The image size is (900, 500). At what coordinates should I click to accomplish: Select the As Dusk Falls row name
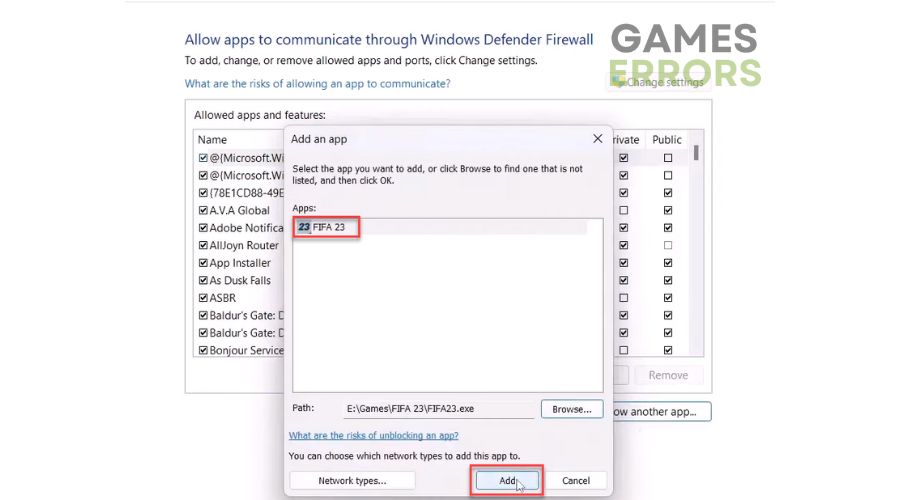(240, 281)
